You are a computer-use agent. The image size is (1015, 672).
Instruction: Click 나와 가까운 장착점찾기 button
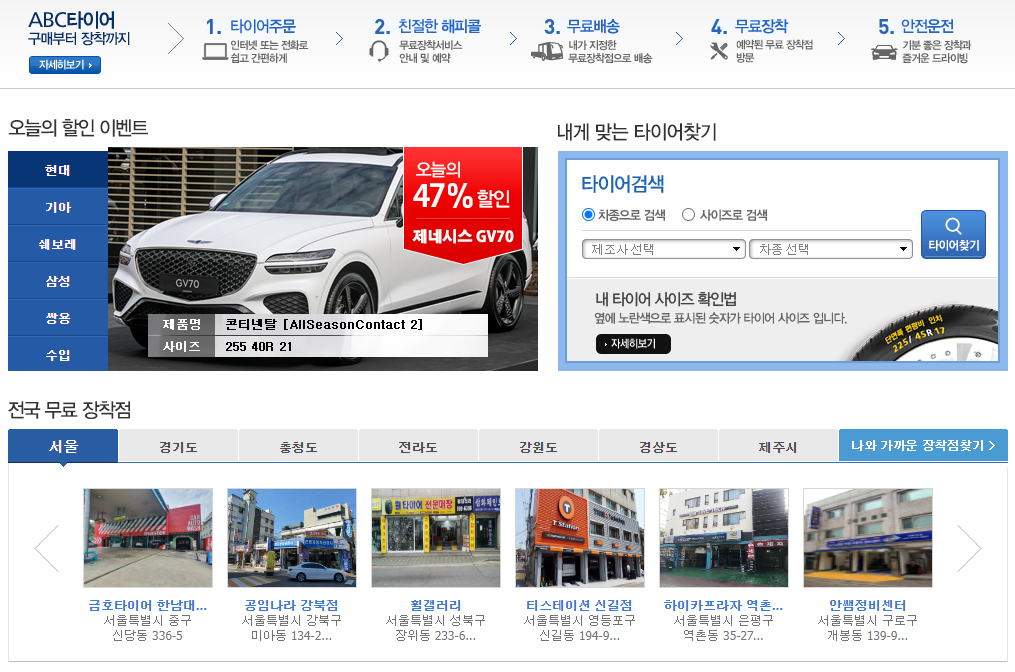[x=923, y=445]
